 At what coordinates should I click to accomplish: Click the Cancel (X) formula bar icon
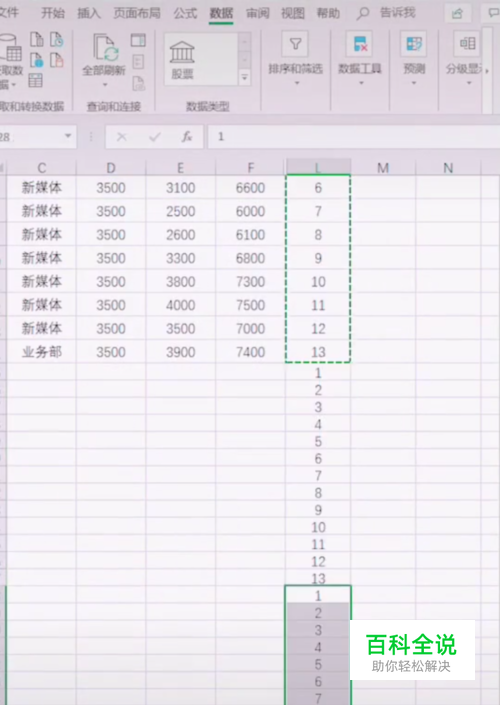122,137
